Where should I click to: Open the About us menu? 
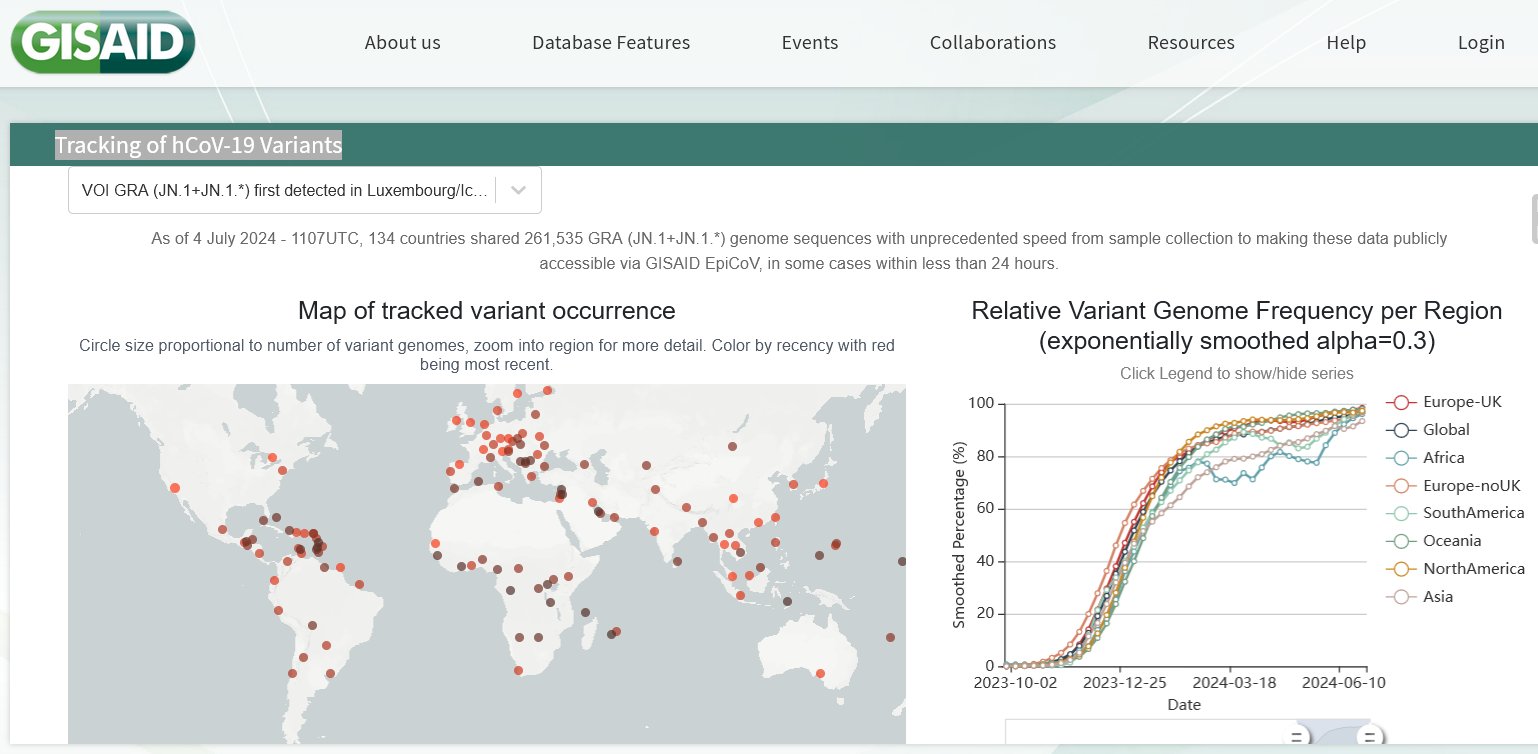point(402,43)
